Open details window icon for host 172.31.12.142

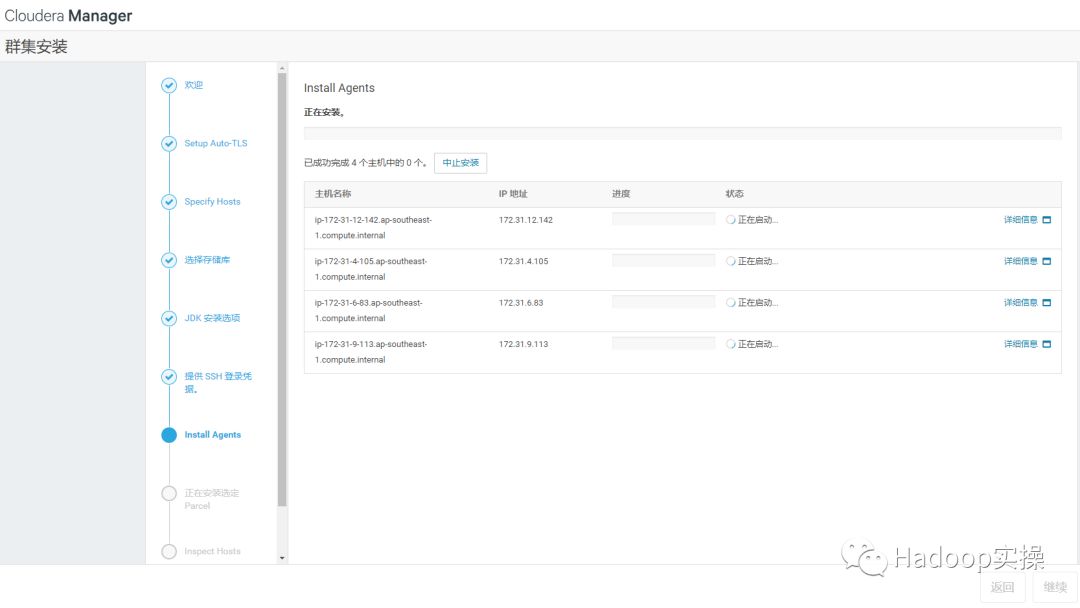tap(1047, 220)
